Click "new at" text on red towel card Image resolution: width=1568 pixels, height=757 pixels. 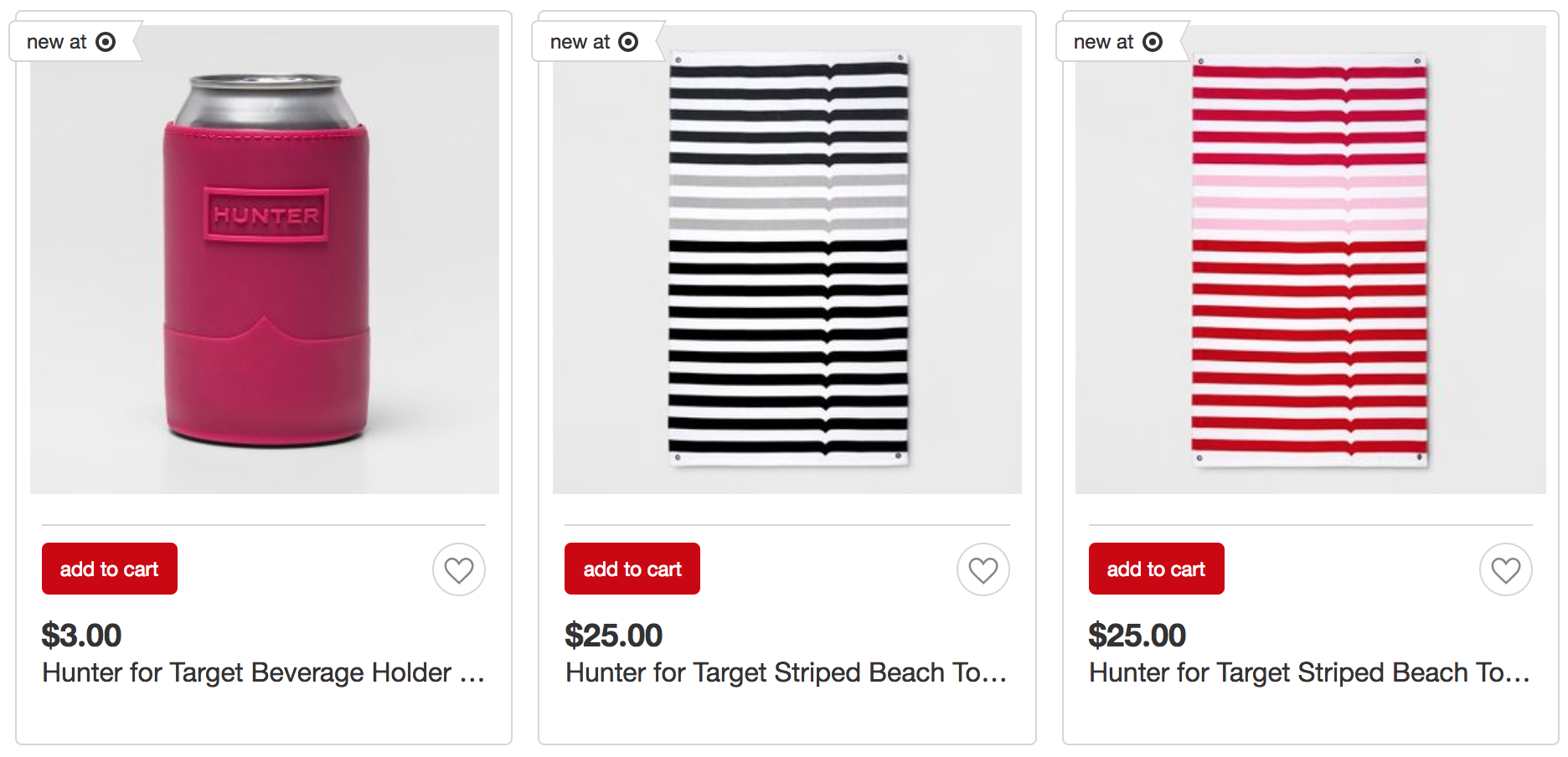[x=1103, y=42]
